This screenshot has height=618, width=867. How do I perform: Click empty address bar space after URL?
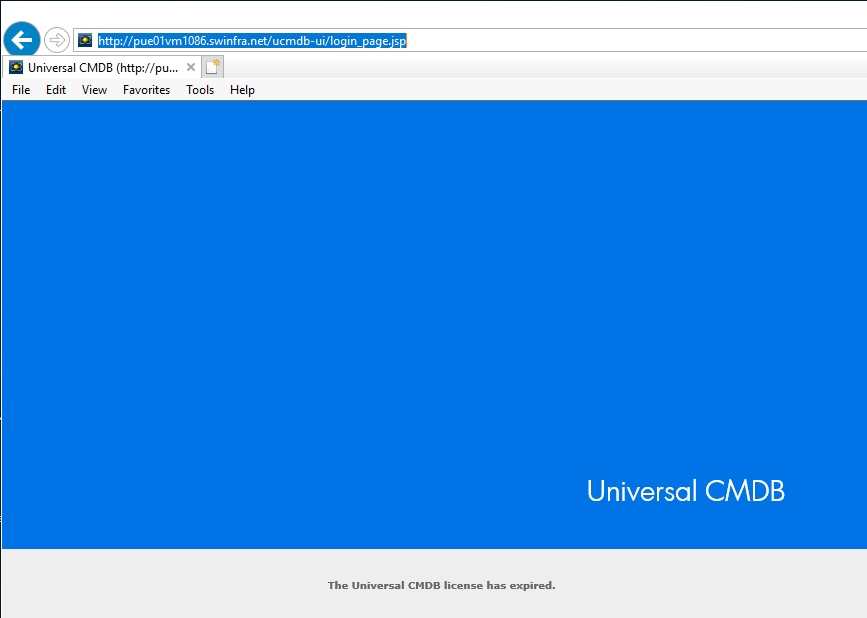[636, 40]
